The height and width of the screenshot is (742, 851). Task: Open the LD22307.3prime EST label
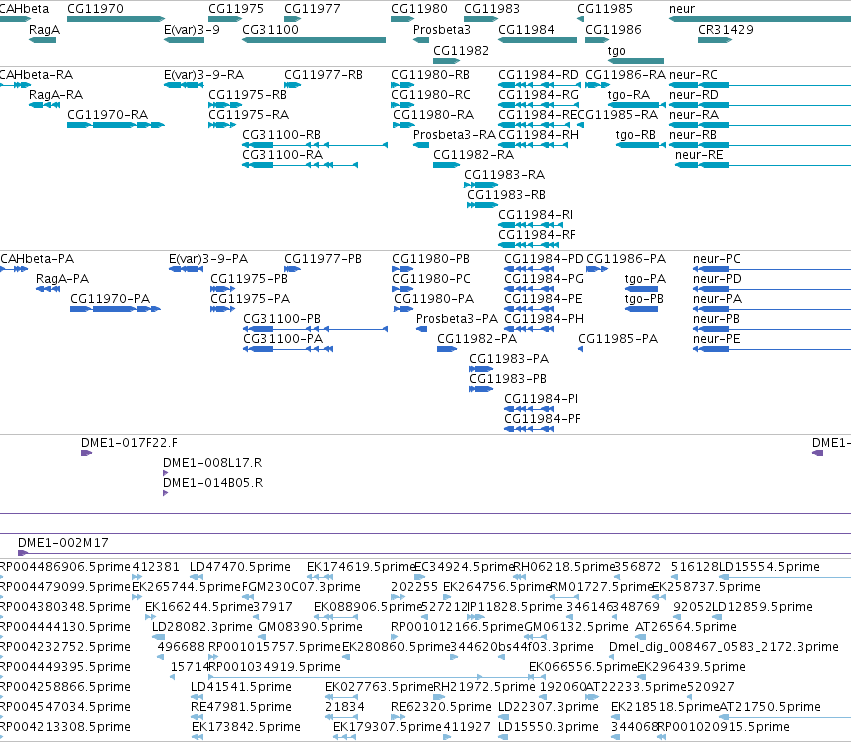(548, 707)
